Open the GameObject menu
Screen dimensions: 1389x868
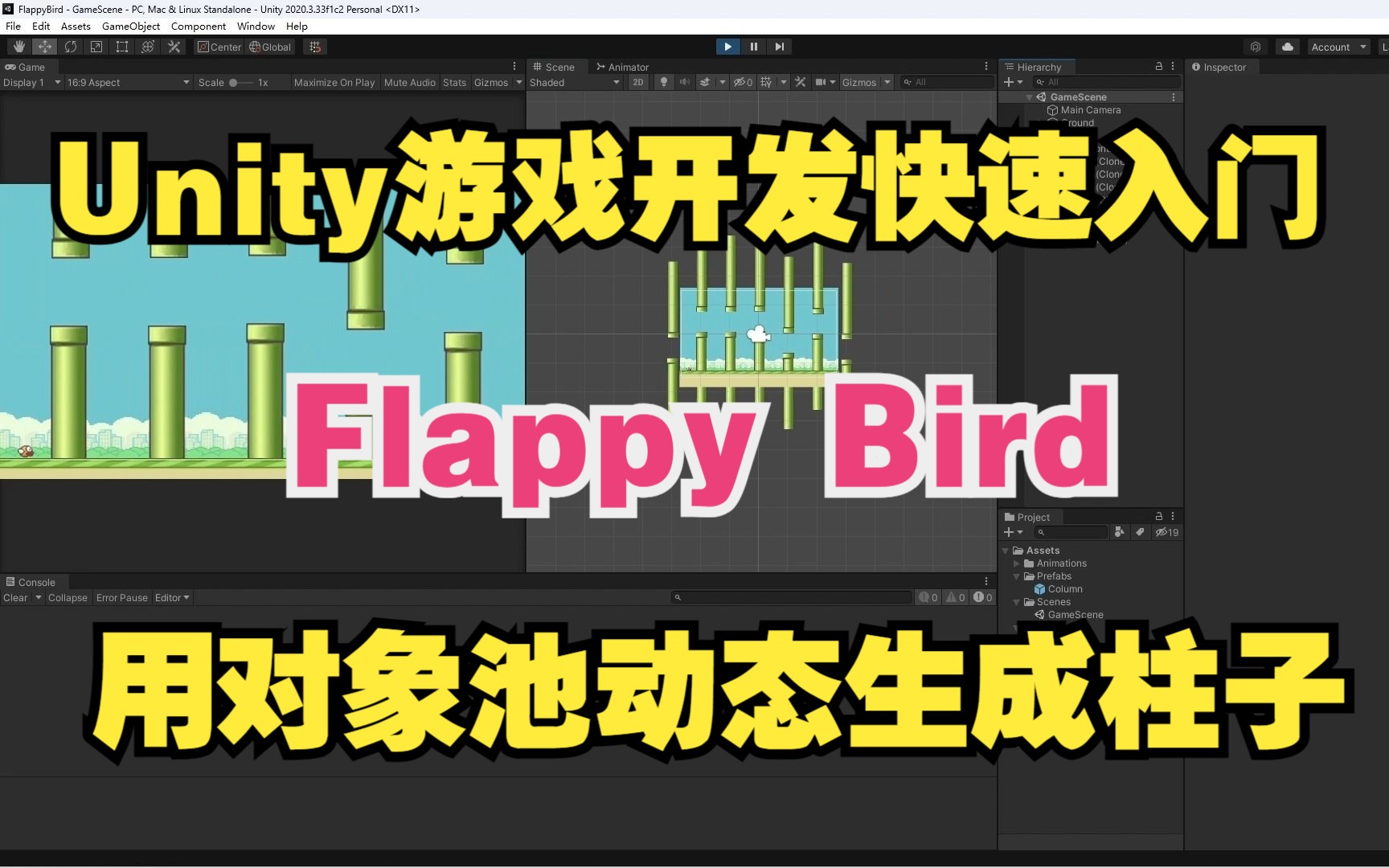[130, 26]
